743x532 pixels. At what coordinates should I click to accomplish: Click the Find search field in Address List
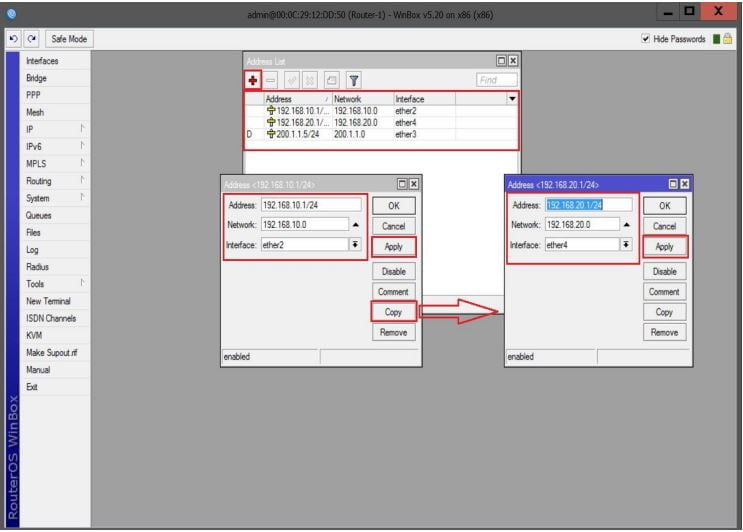tap(497, 80)
